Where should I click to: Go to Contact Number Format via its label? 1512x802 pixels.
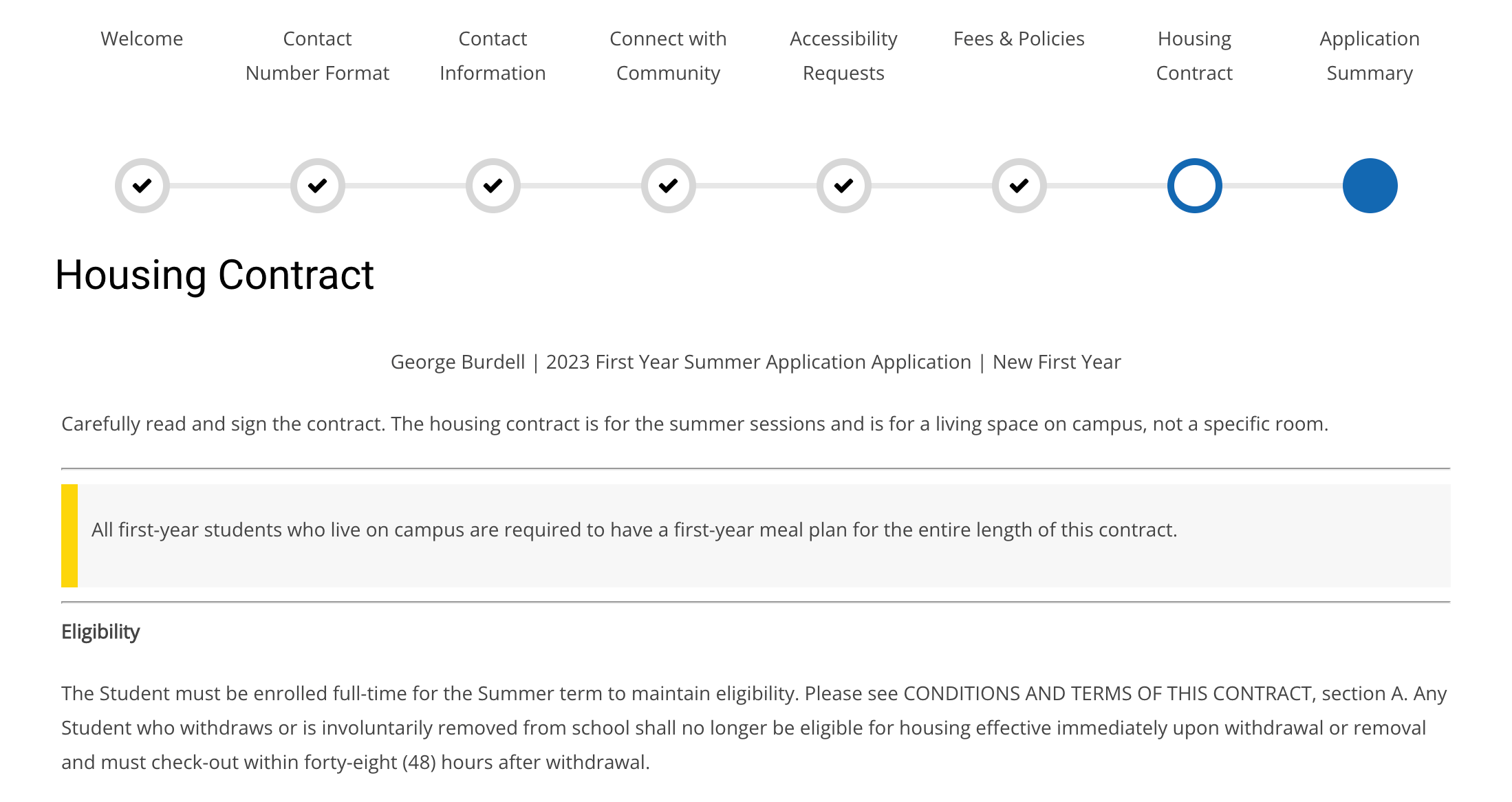tap(317, 55)
